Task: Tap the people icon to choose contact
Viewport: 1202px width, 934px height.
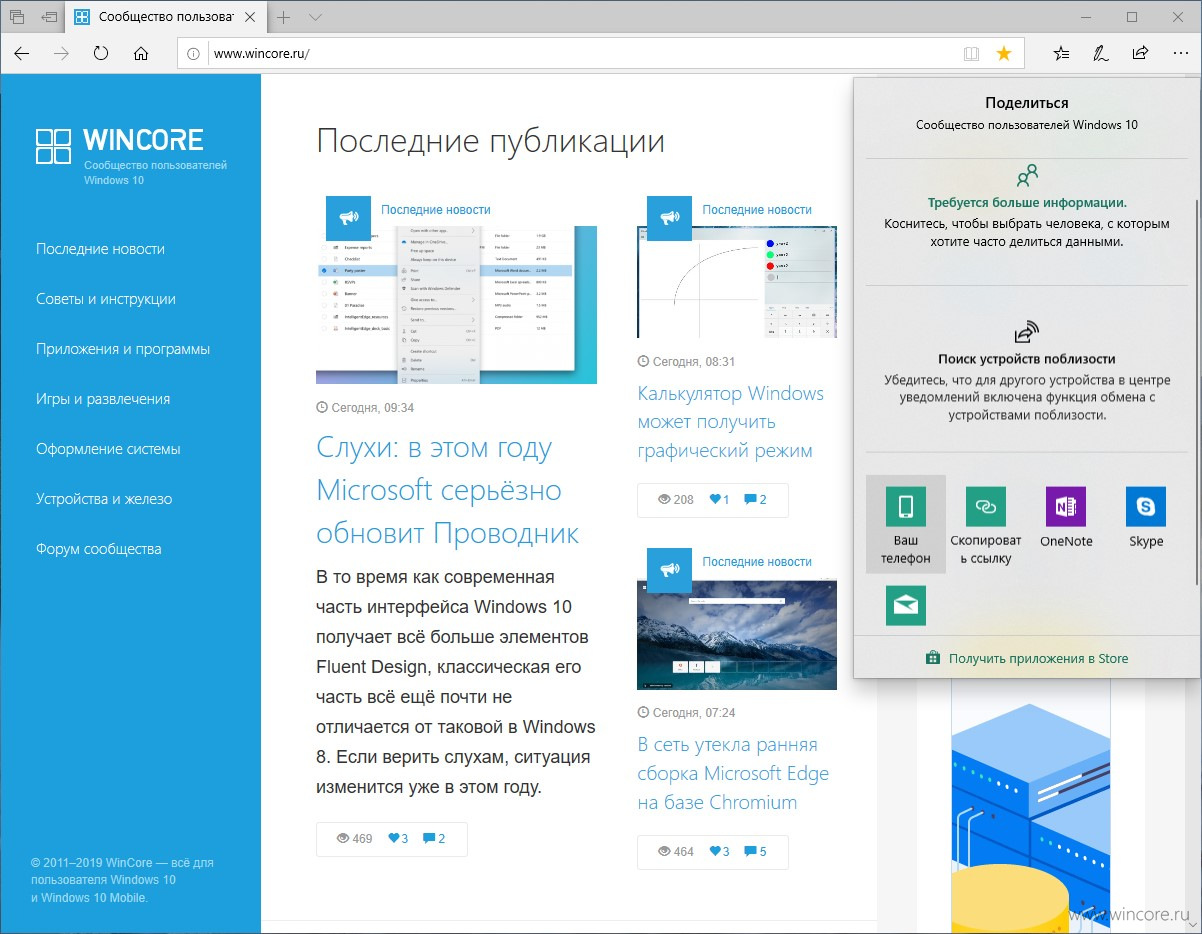Action: [1027, 176]
